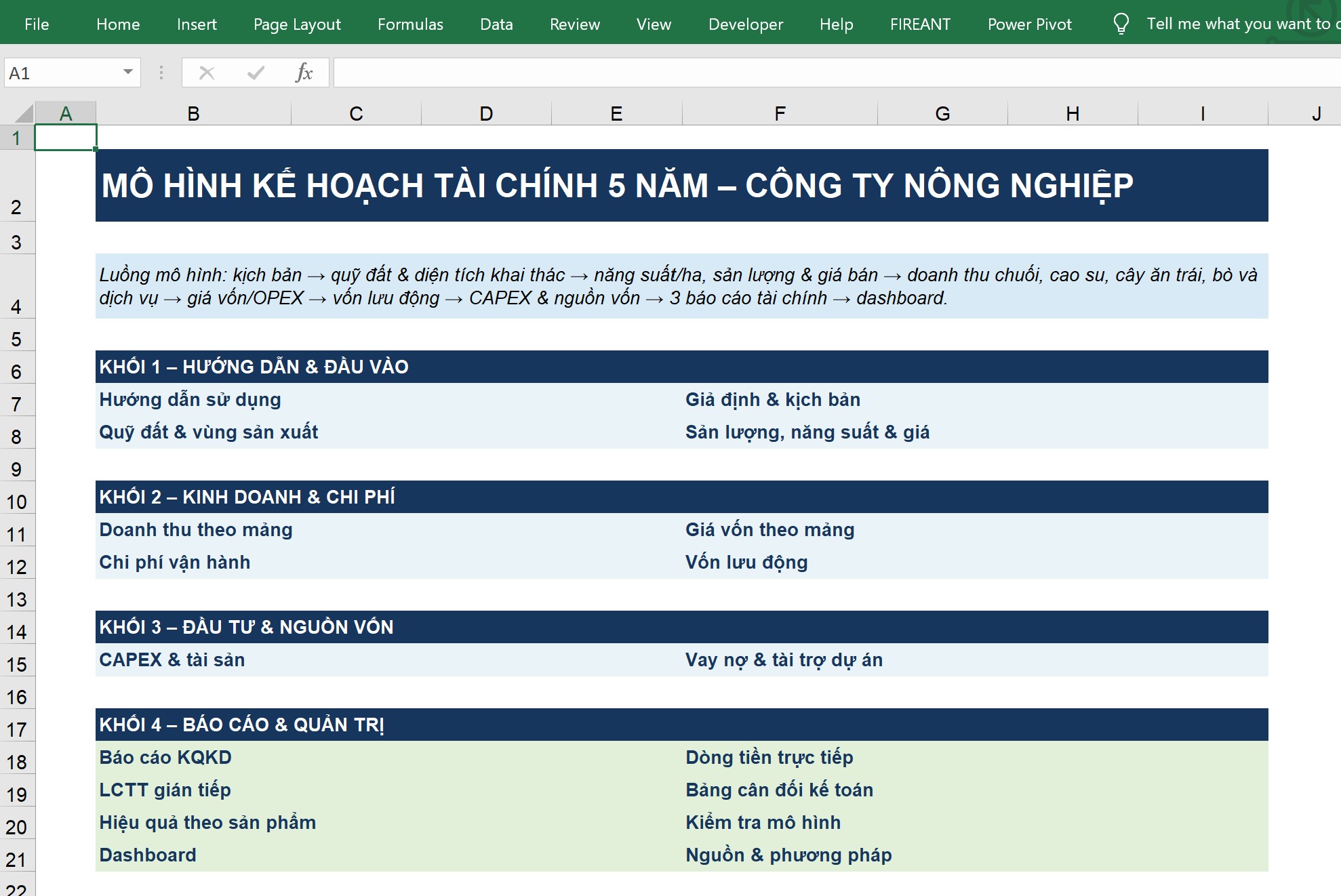Screen dimensions: 1341x896
Task: Open the File menu
Action: coord(37,24)
